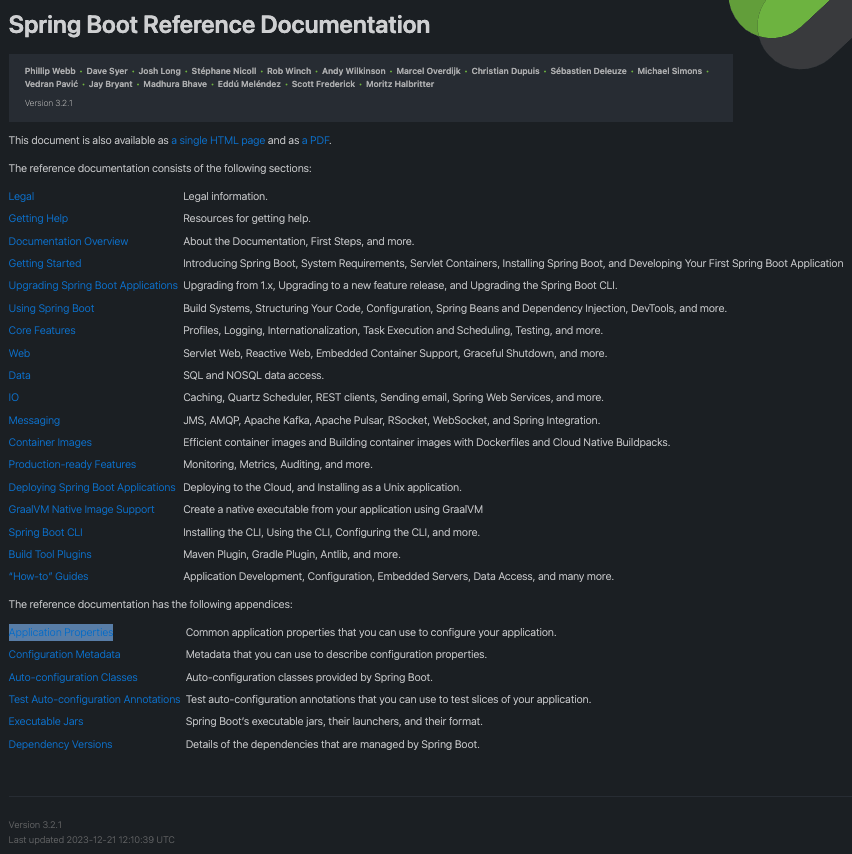Open the Core Features section

coord(42,330)
